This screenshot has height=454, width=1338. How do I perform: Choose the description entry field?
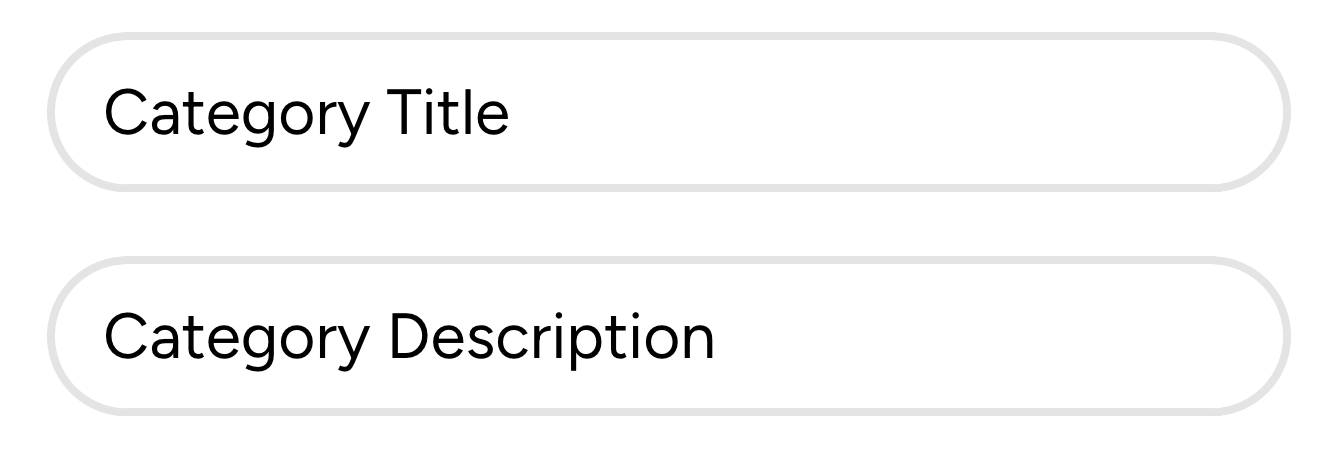point(668,336)
